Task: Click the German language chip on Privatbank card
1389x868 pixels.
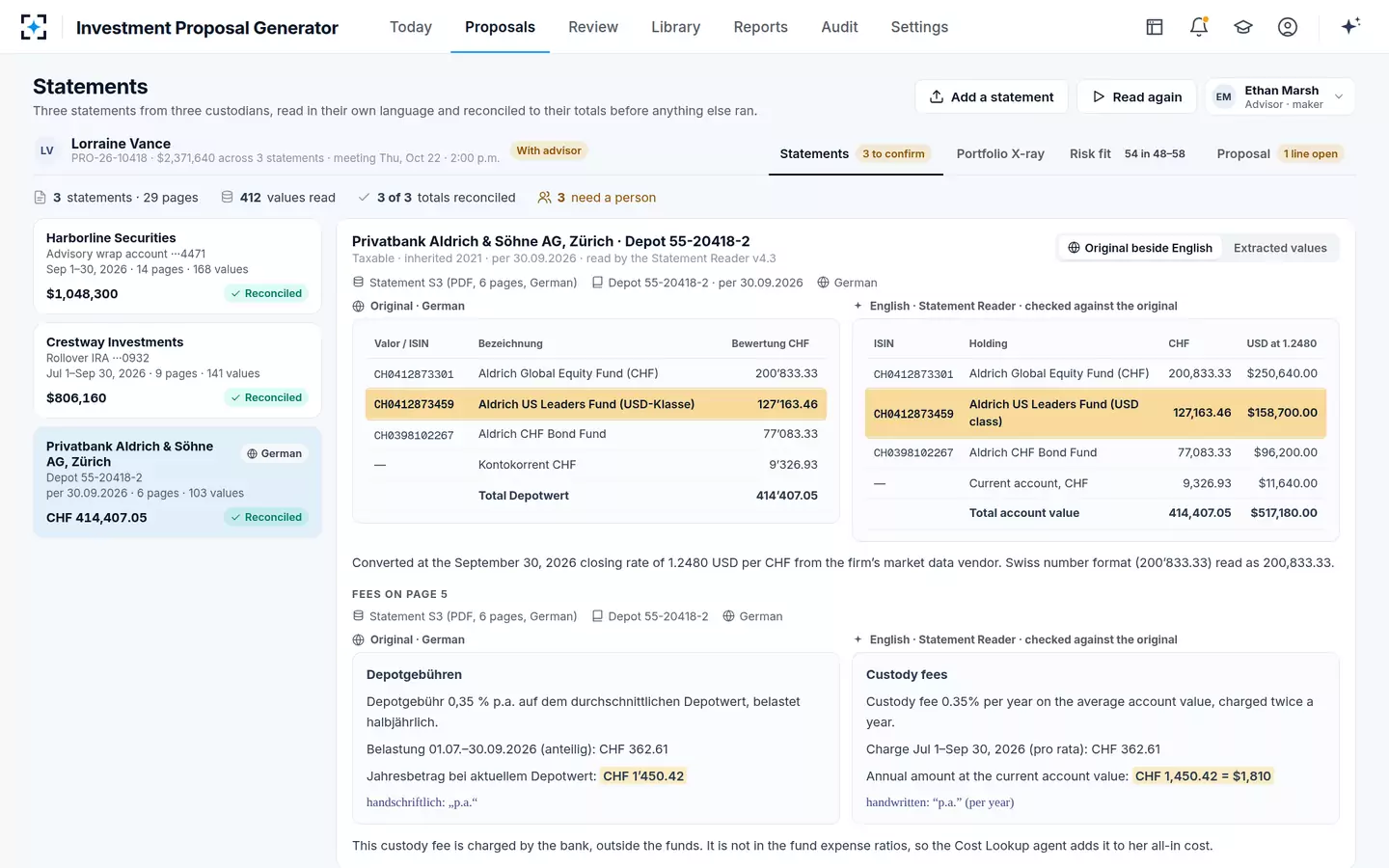Action: tap(275, 453)
